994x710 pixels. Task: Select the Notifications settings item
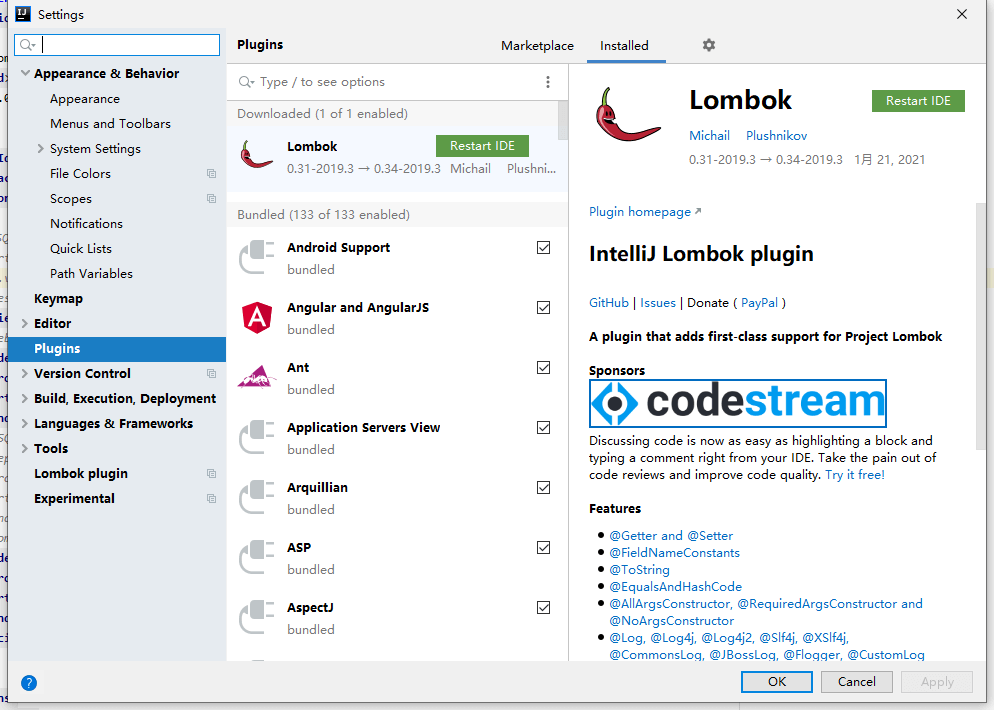click(86, 224)
